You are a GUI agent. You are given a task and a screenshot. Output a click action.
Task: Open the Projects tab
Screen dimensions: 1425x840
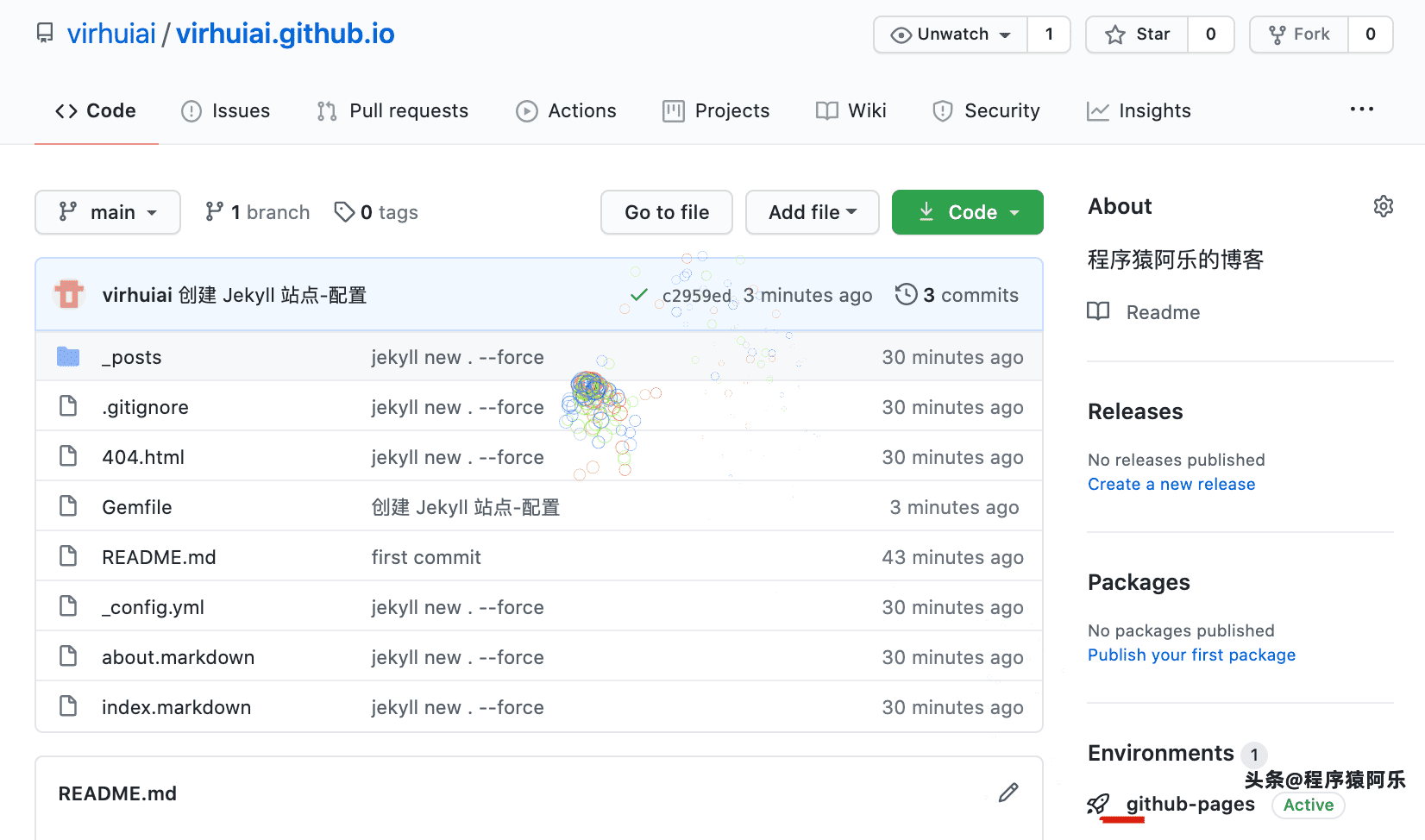point(716,110)
